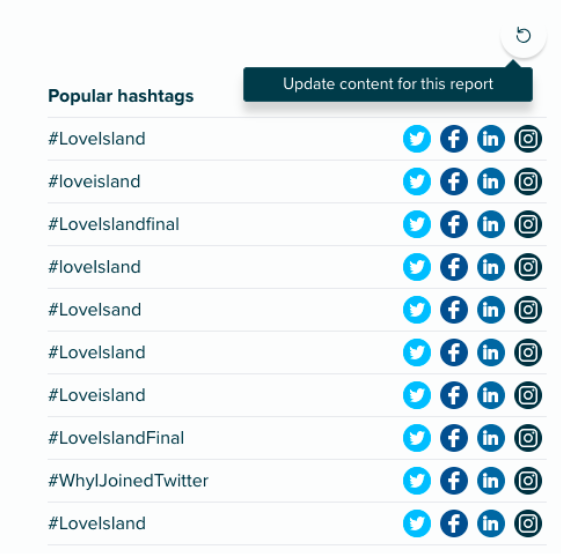Select the #LoveIsand hashtag entry

click(x=95, y=310)
